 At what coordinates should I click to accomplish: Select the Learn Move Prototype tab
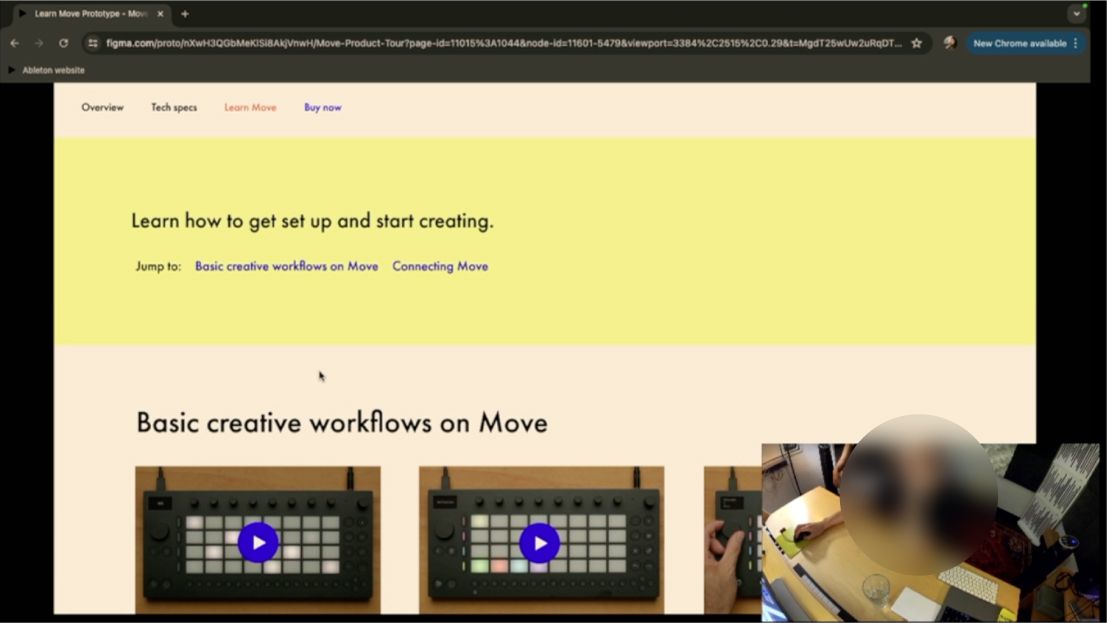[90, 13]
